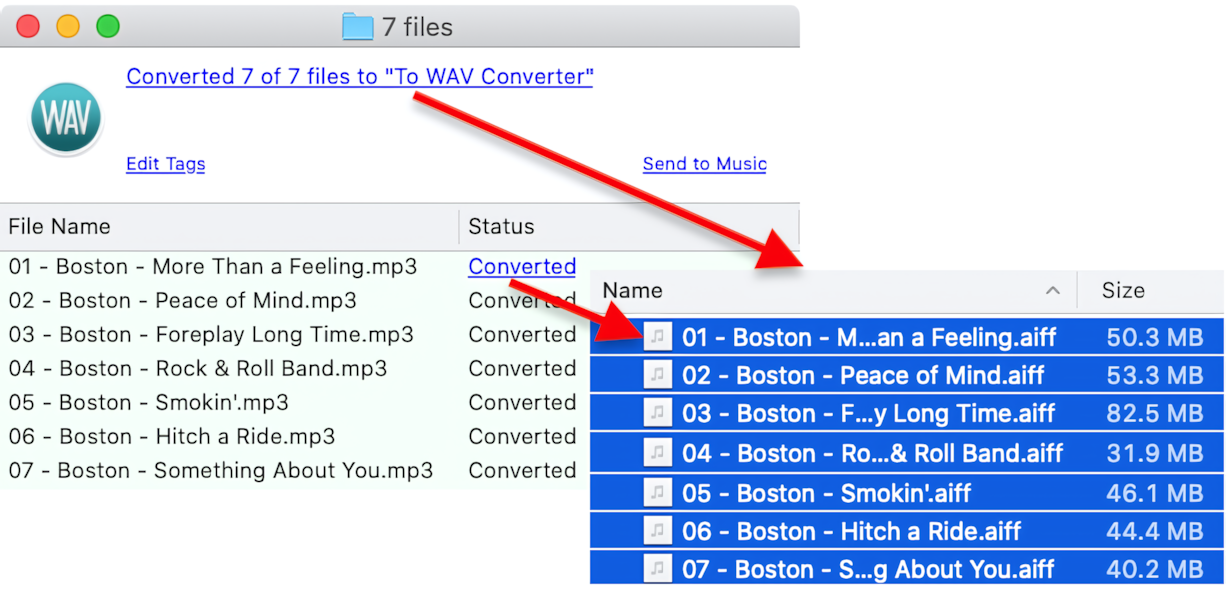Click the audio file icon for 01 - Boston aiff
The height and width of the screenshot is (592, 1226).
coord(658,336)
